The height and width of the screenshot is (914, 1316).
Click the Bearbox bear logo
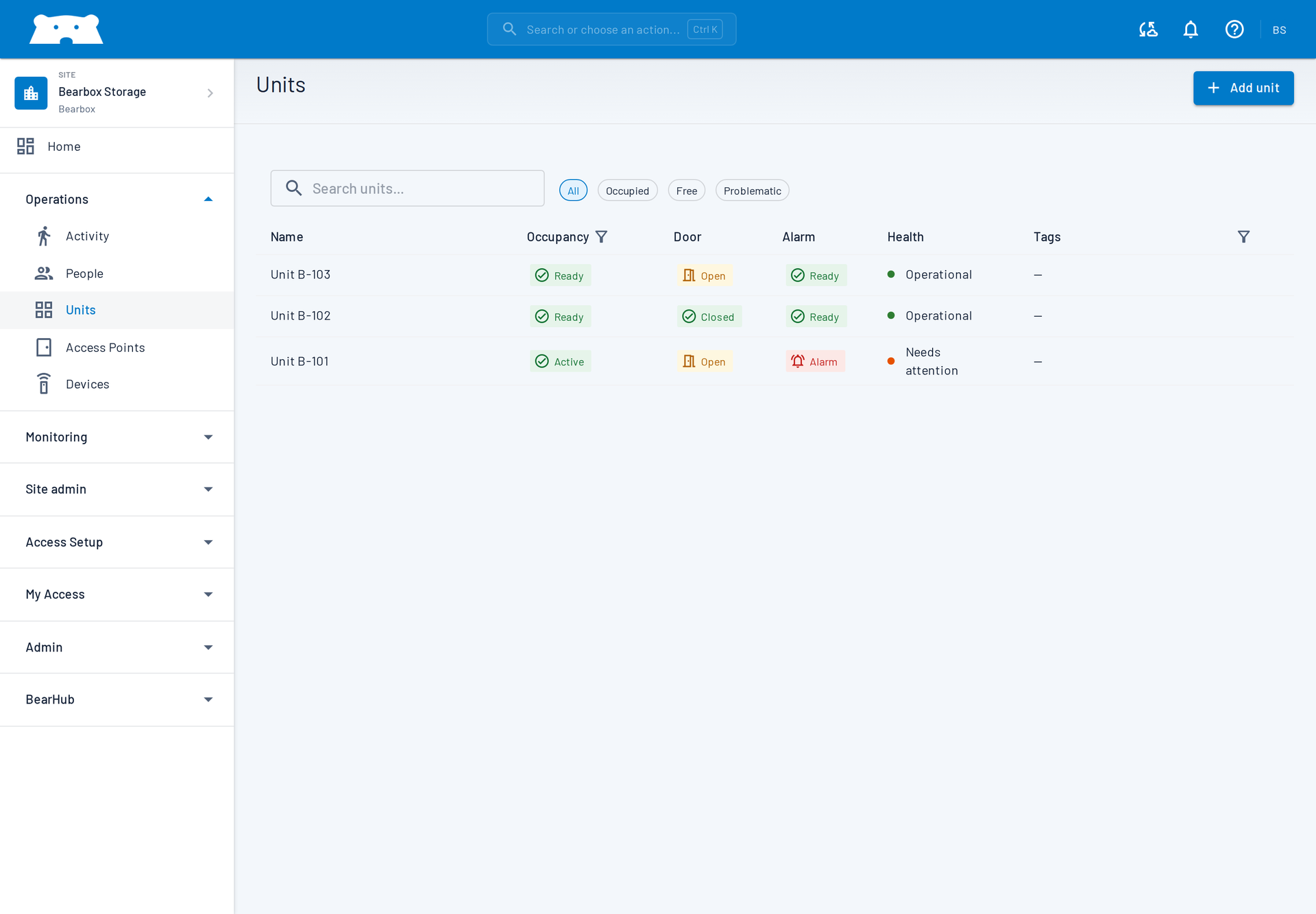click(66, 29)
